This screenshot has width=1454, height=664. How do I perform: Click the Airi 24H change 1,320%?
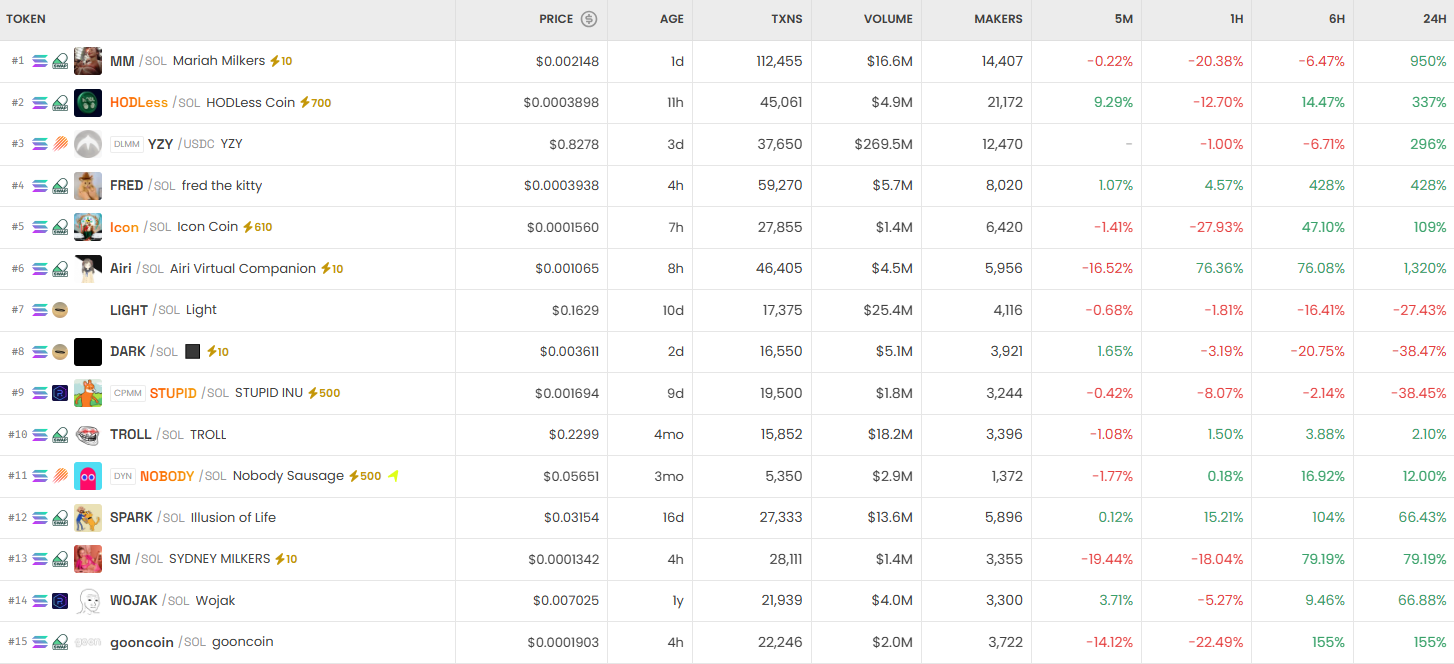click(1425, 269)
